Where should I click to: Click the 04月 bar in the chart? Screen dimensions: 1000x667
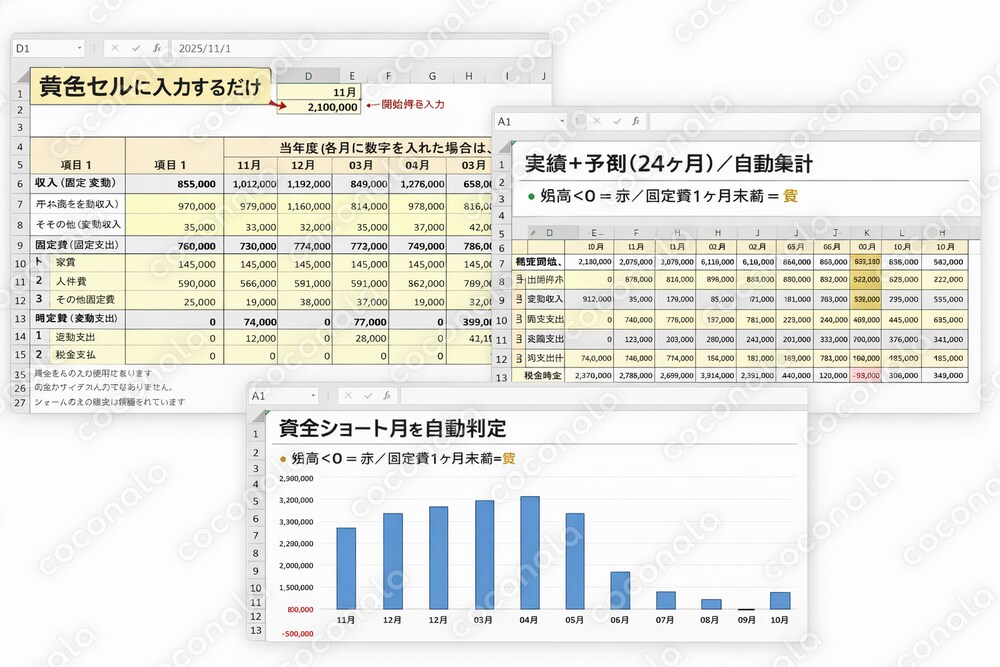(529, 553)
